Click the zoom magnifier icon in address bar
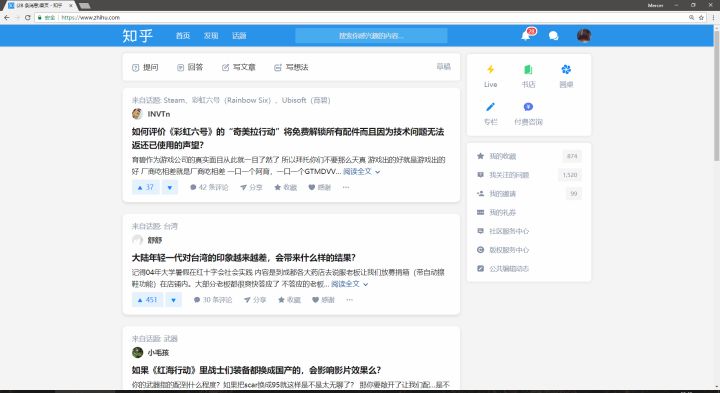 [x=691, y=17]
